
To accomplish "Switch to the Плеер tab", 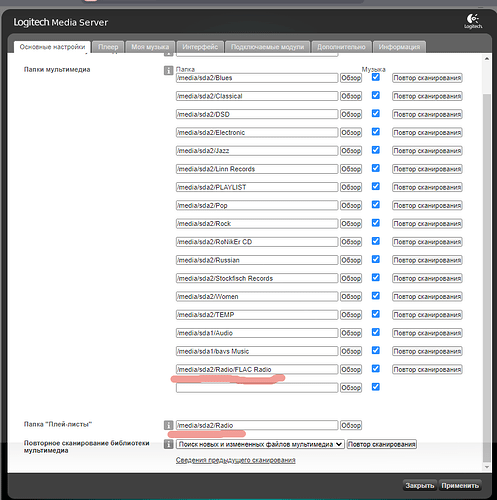I will tap(108, 47).
